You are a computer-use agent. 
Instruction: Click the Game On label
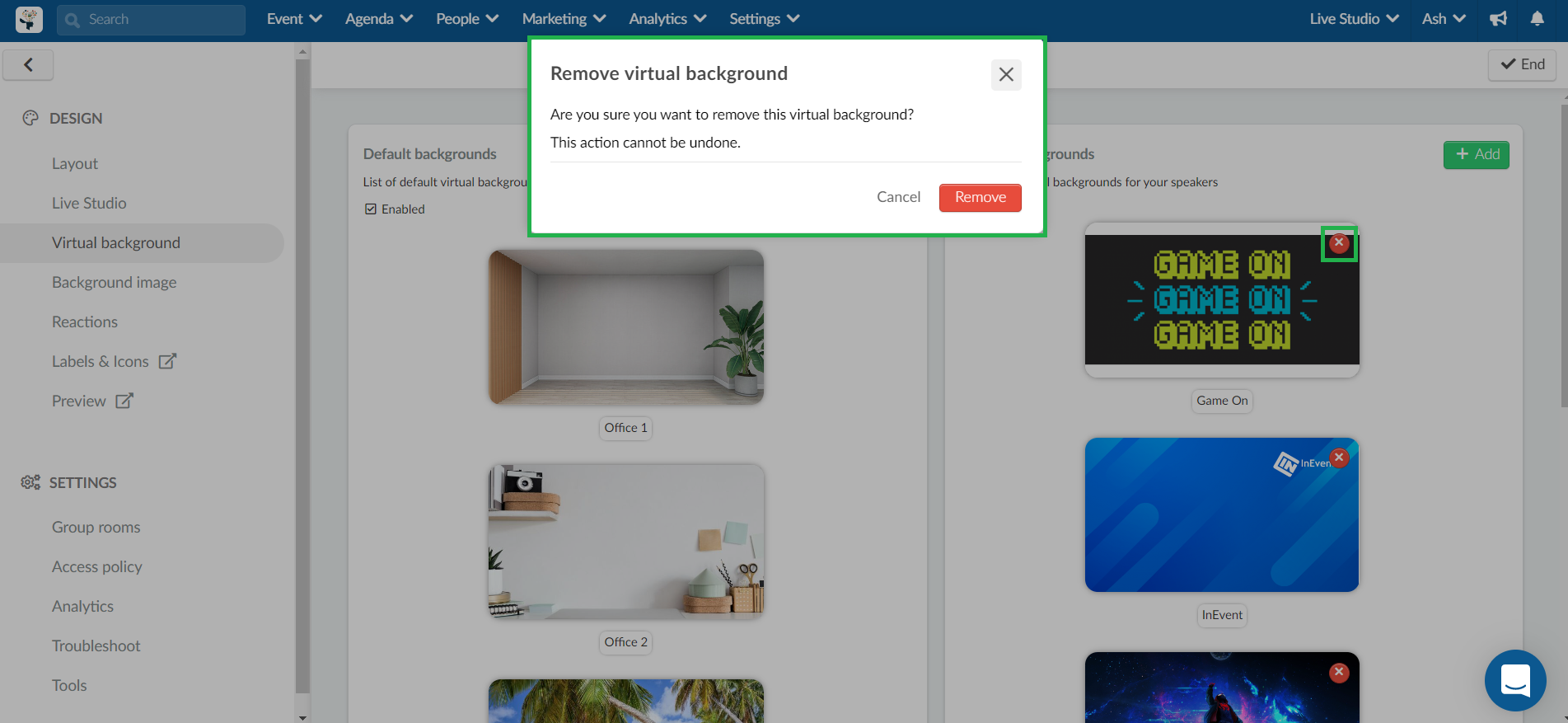(1222, 401)
